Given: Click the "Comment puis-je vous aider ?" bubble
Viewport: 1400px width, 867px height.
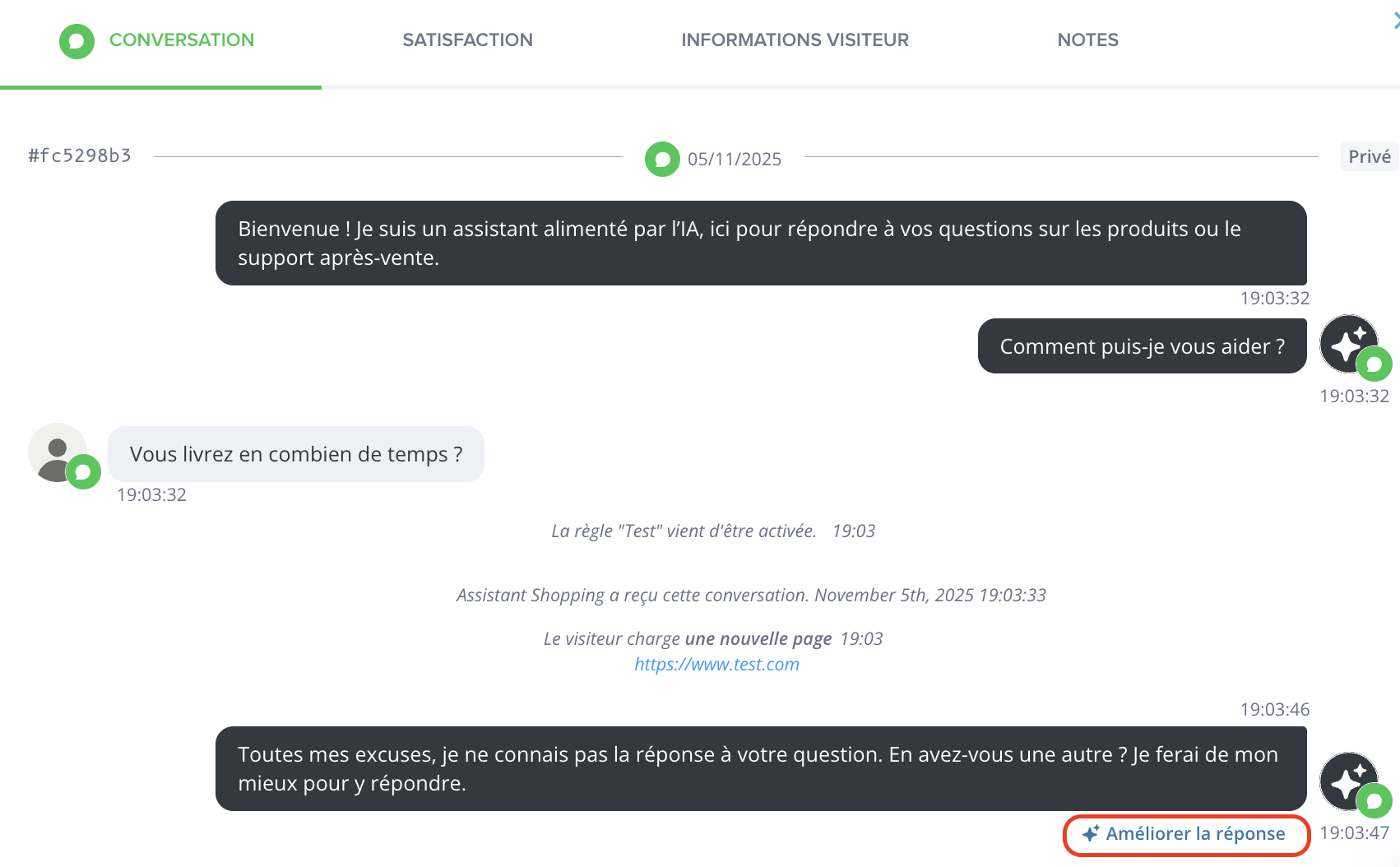Looking at the screenshot, I should click(x=1142, y=346).
